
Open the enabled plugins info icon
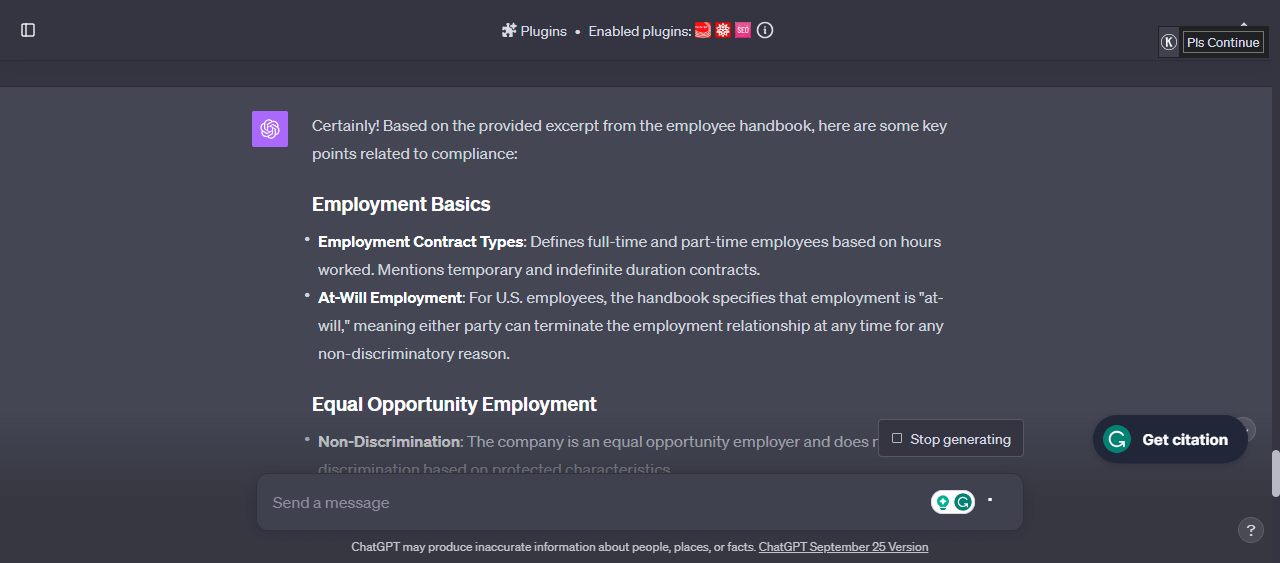point(765,30)
